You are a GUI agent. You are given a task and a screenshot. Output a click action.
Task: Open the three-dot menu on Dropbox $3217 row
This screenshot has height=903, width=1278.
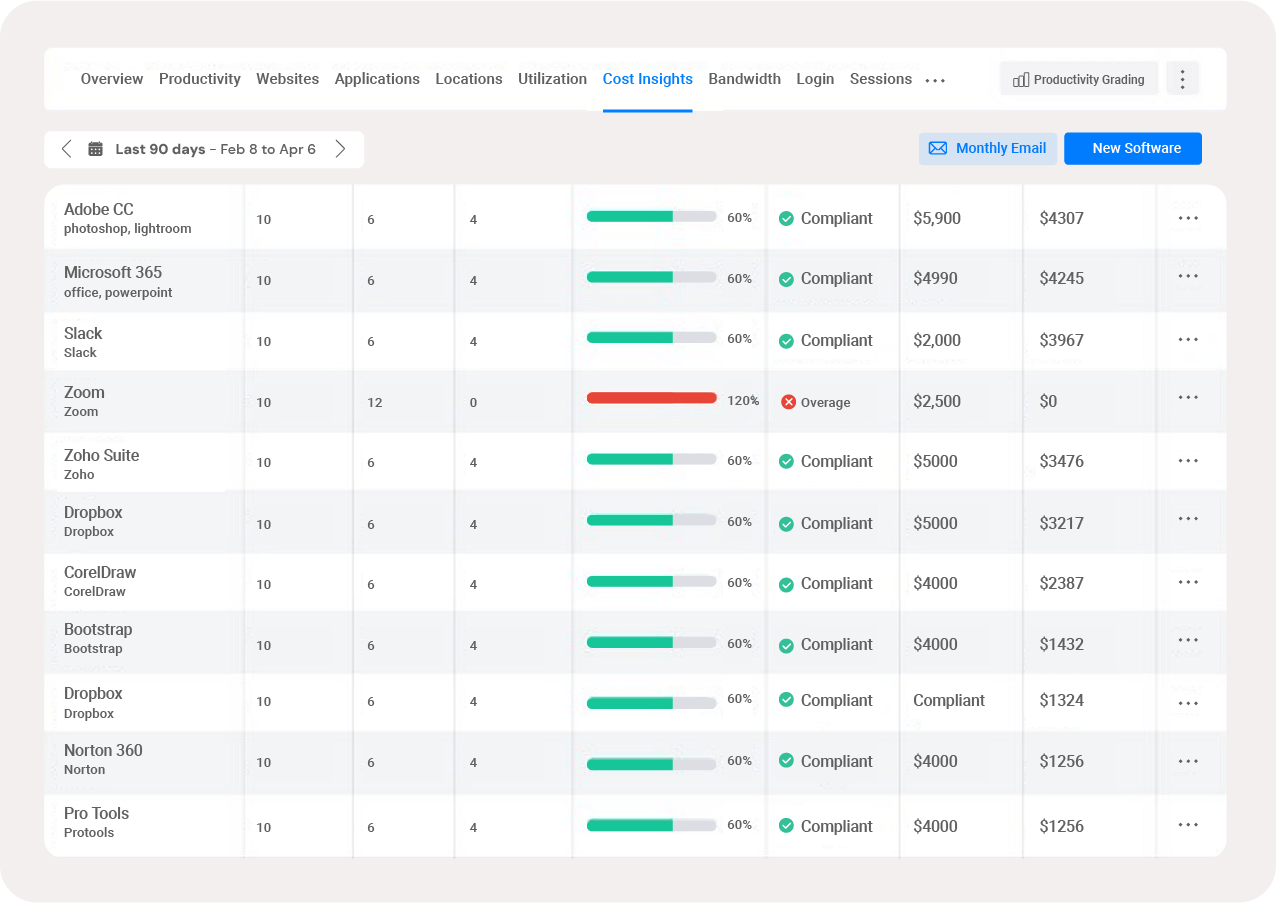(x=1188, y=519)
